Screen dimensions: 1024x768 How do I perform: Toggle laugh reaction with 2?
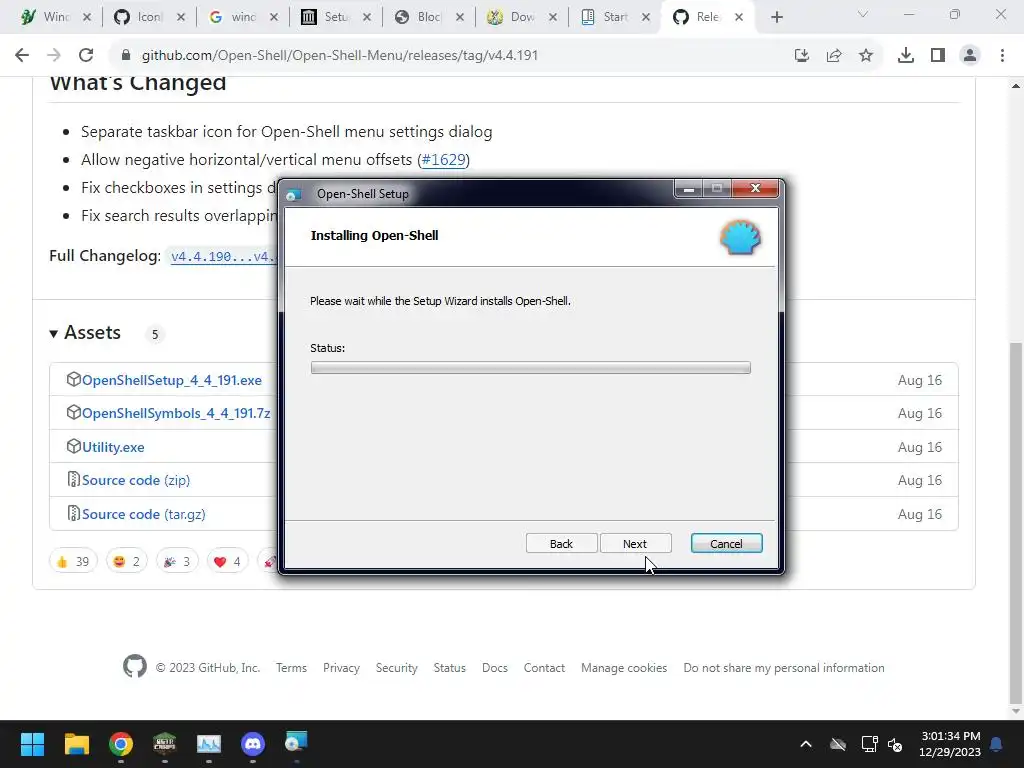click(127, 561)
